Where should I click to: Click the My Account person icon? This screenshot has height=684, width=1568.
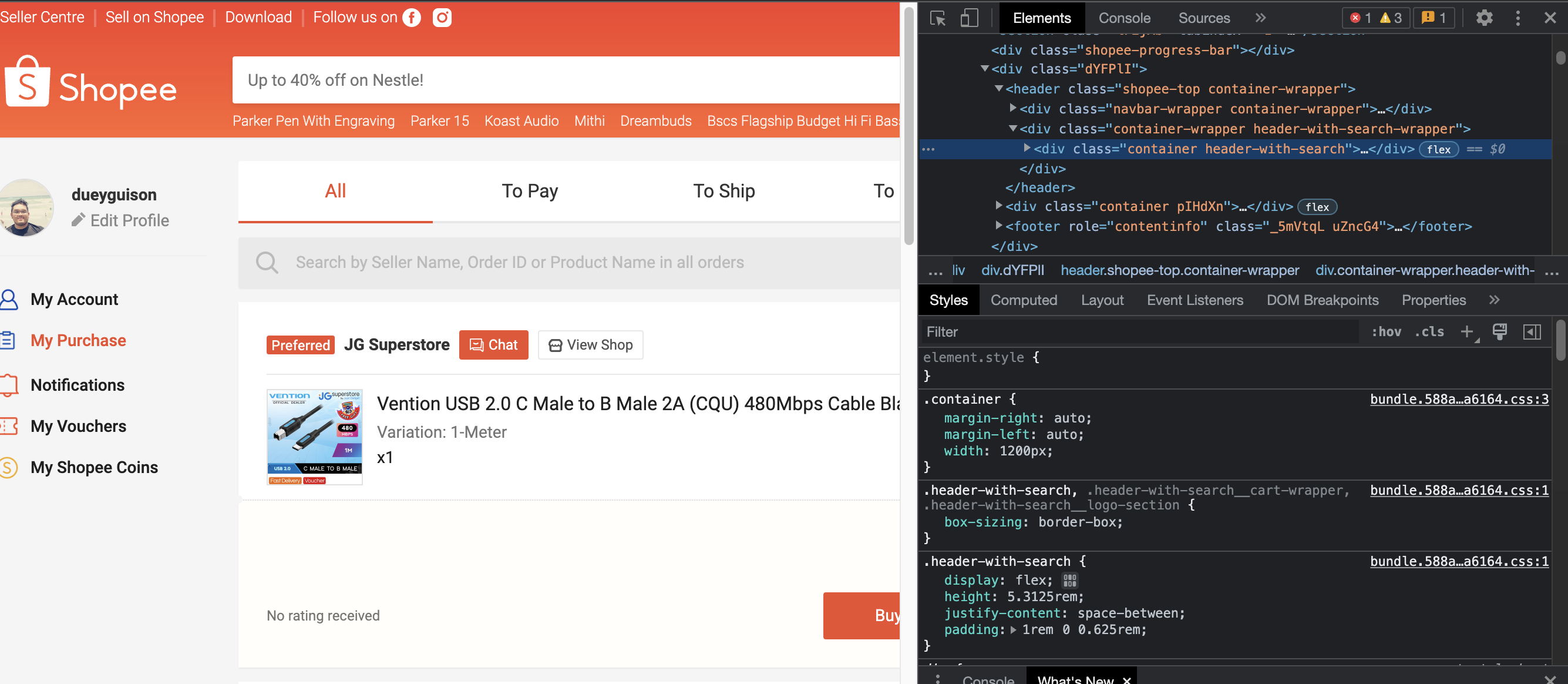click(9, 299)
